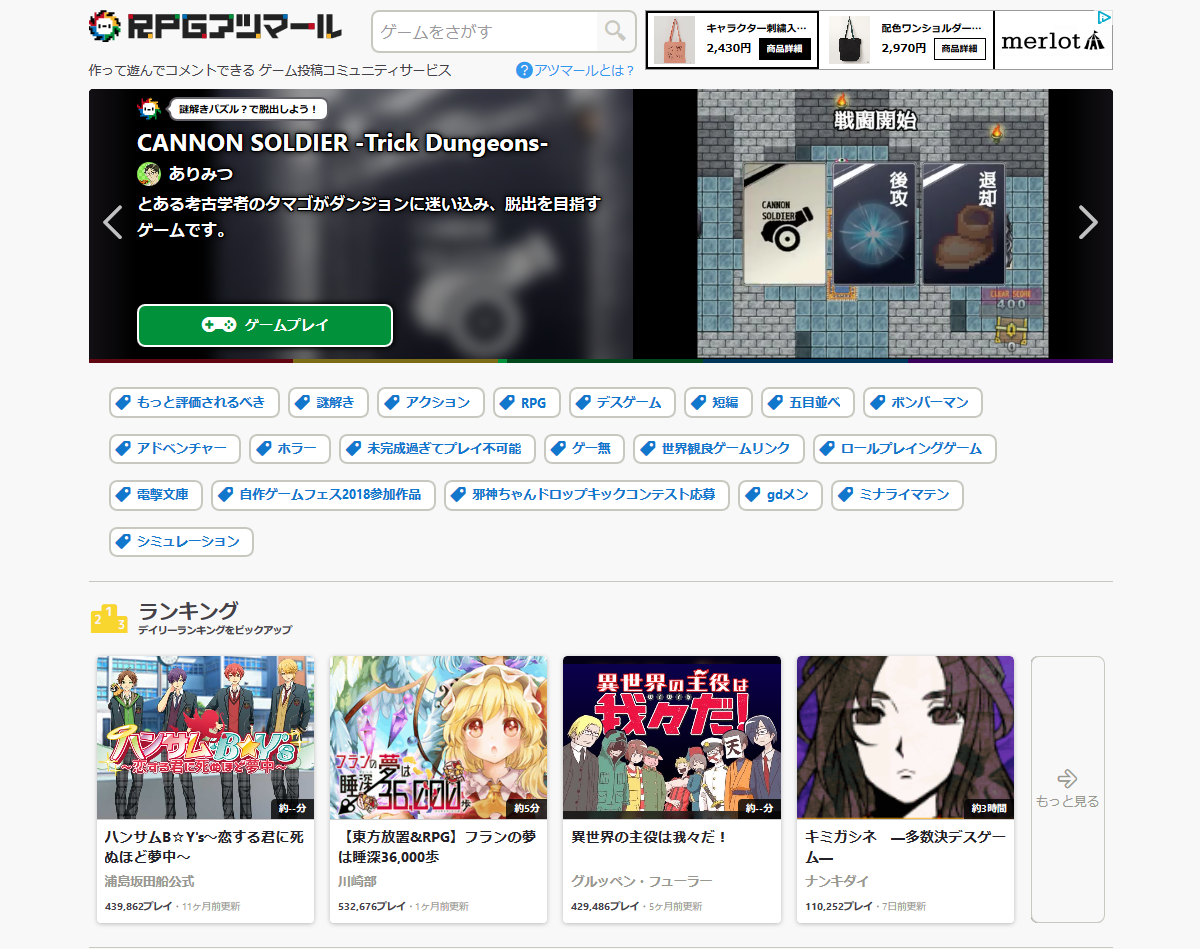
Task: Go to next carousel slide arrow
Action: click(x=1088, y=222)
